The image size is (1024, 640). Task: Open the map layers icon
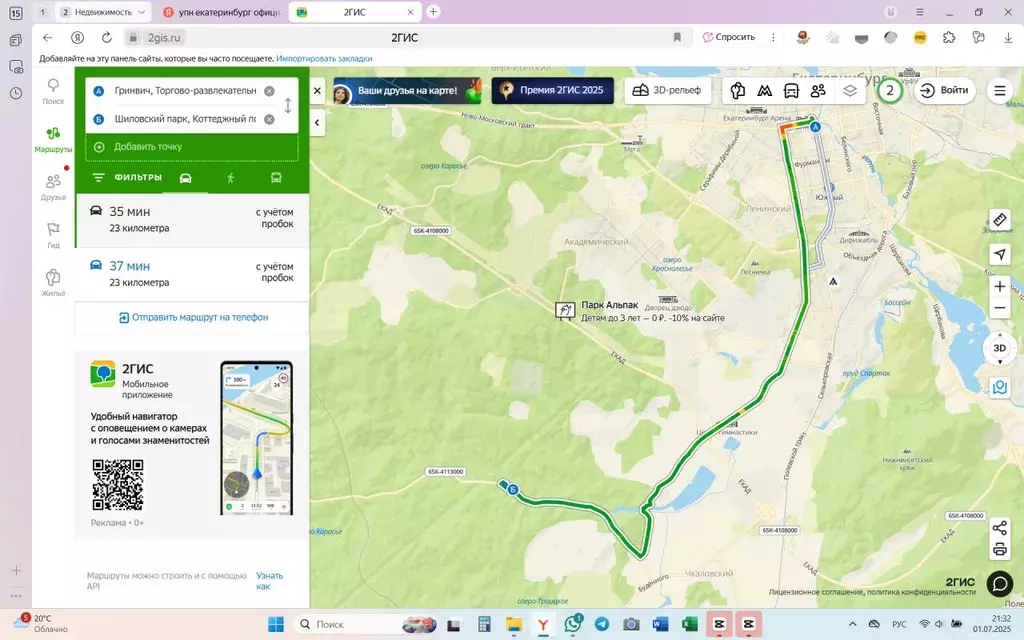coord(850,91)
